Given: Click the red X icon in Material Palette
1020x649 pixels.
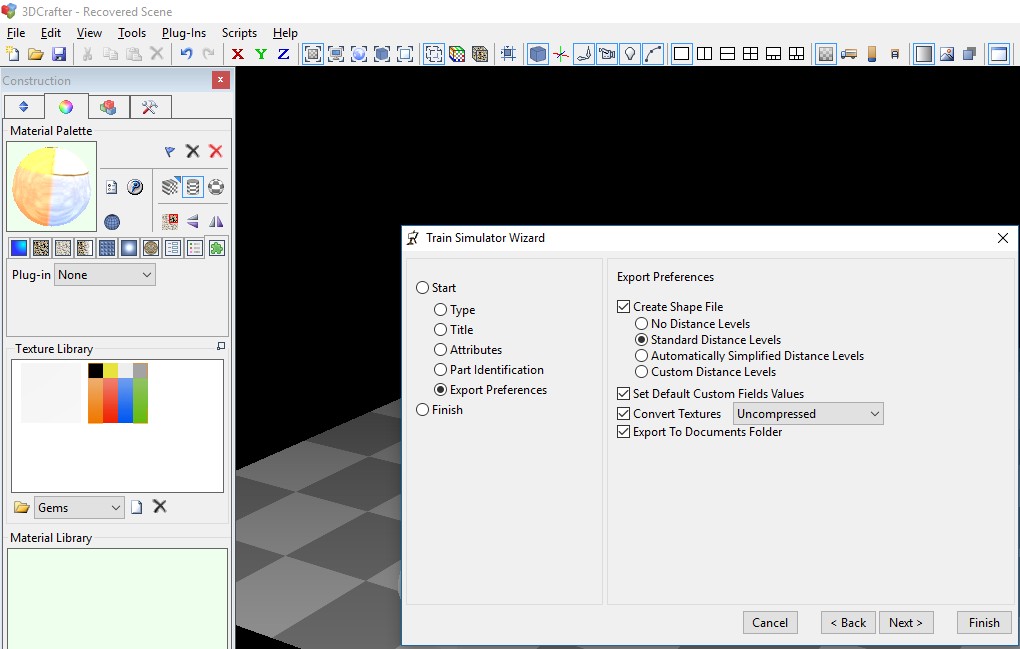Looking at the screenshot, I should [216, 152].
